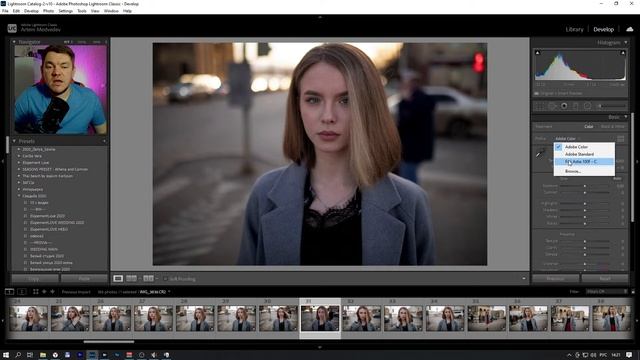Click the second window display icon
640x360 pixels.
pos(22,292)
